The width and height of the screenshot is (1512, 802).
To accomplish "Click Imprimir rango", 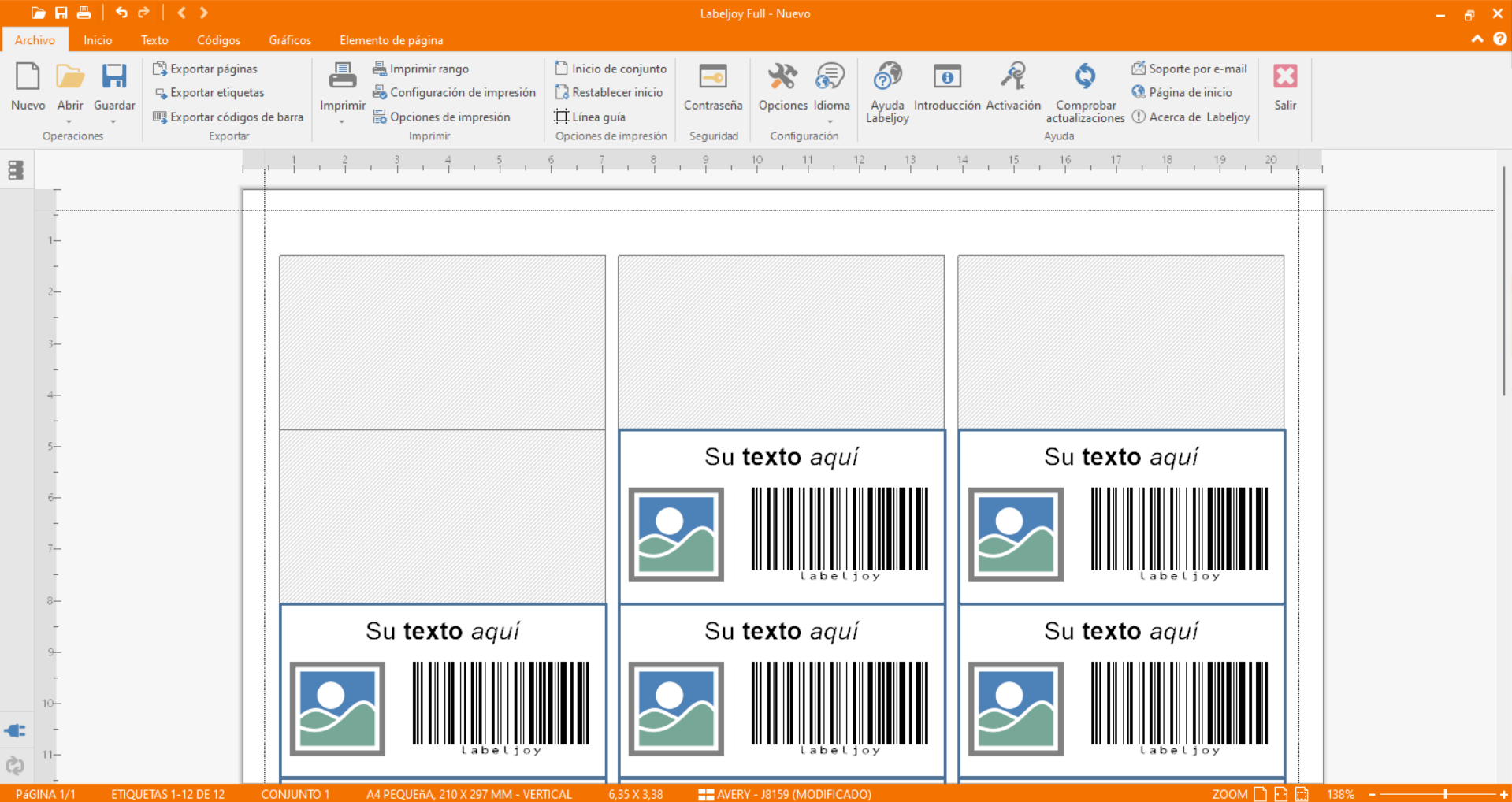I will pos(421,69).
